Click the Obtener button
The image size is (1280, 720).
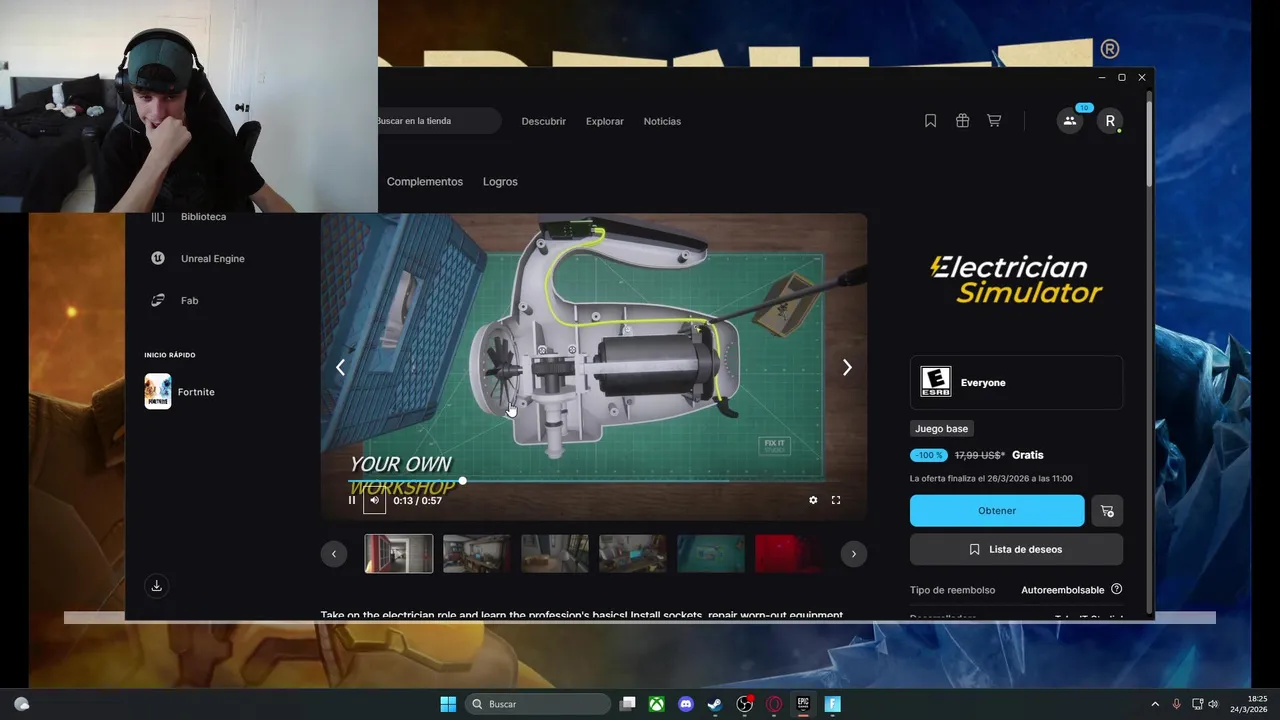point(997,510)
